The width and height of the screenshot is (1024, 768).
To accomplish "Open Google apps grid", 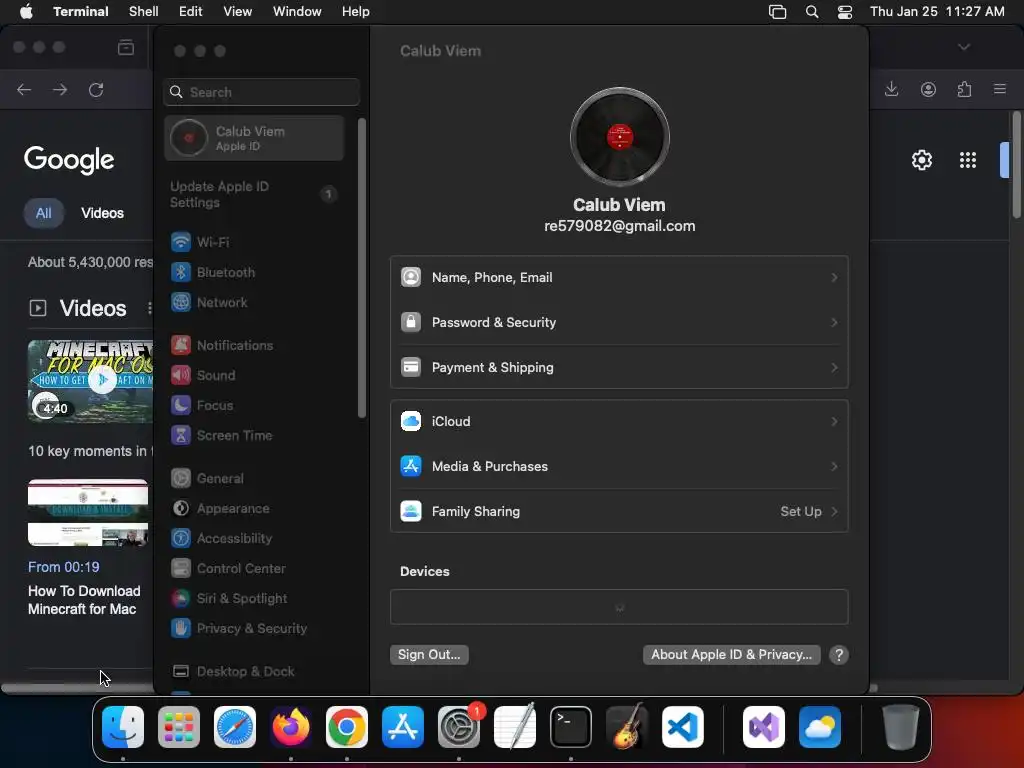I will [968, 160].
